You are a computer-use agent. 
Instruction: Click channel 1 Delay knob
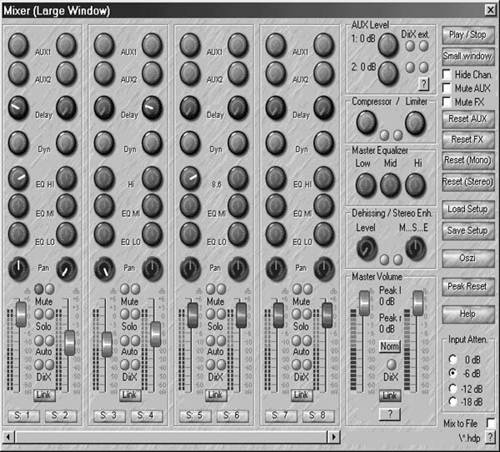coord(18,108)
